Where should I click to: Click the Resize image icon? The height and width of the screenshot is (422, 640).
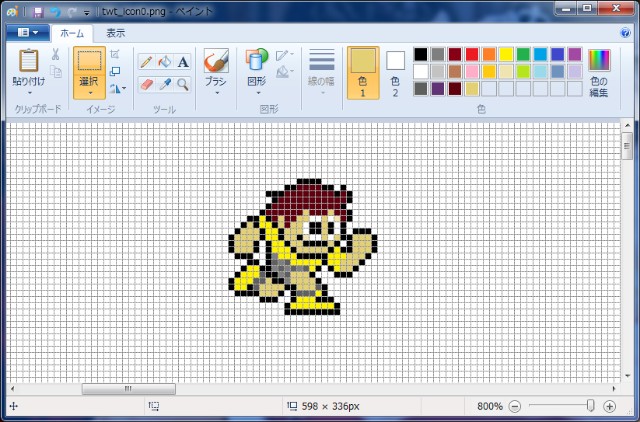coord(115,71)
